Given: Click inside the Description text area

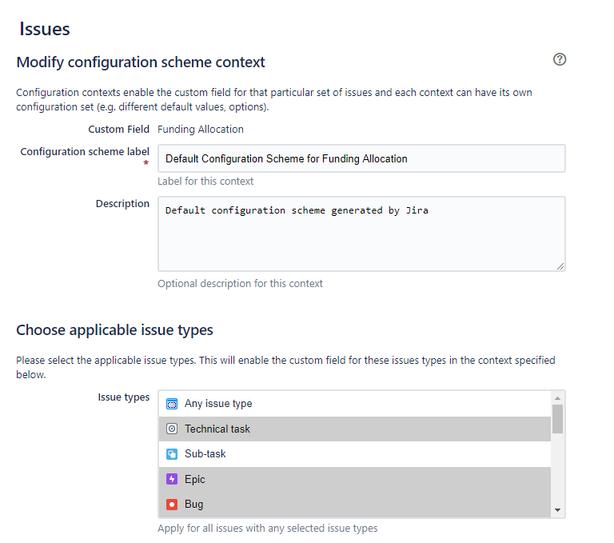Looking at the screenshot, I should pos(361,234).
